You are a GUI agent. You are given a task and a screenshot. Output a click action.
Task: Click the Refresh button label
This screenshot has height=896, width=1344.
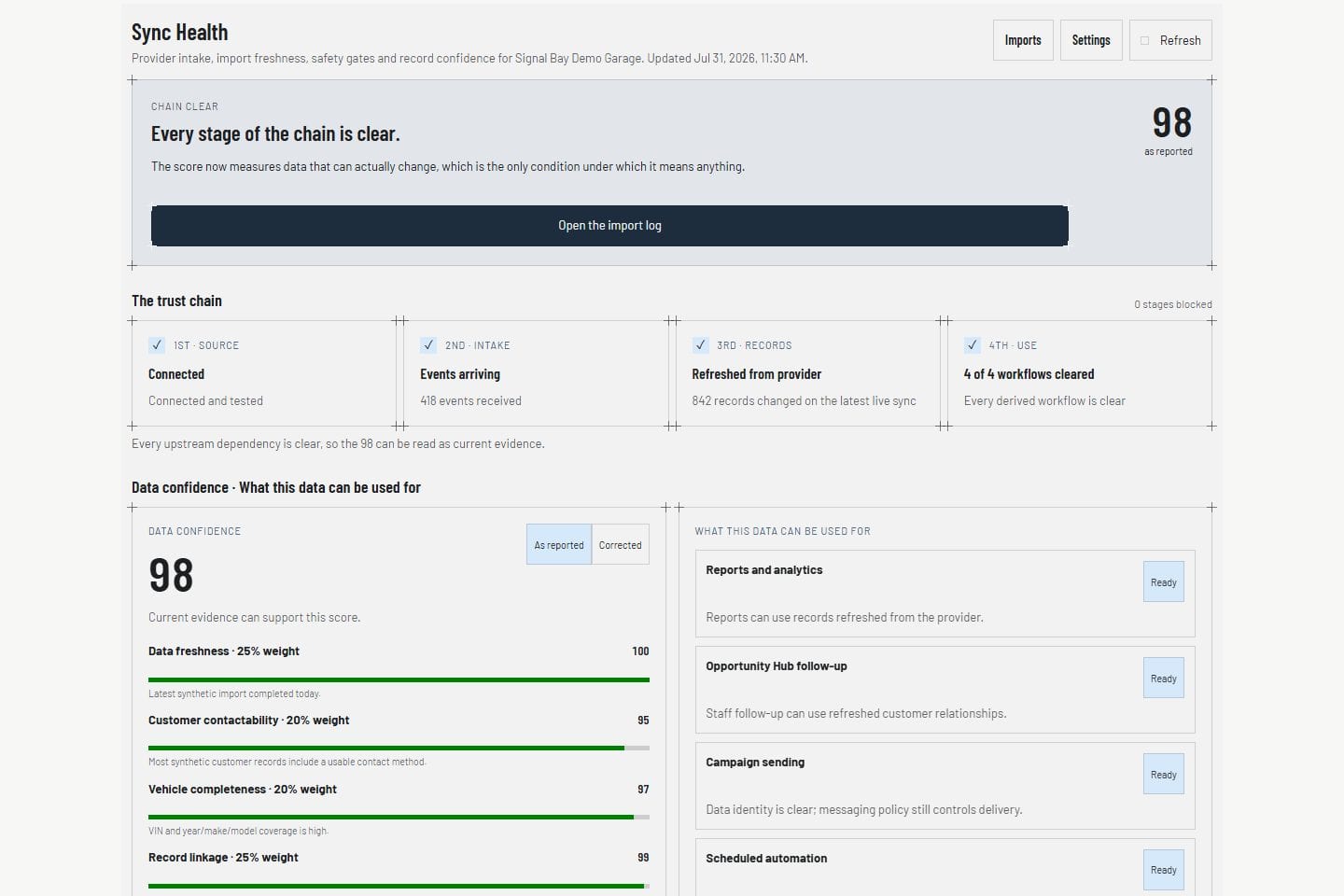click(1181, 41)
